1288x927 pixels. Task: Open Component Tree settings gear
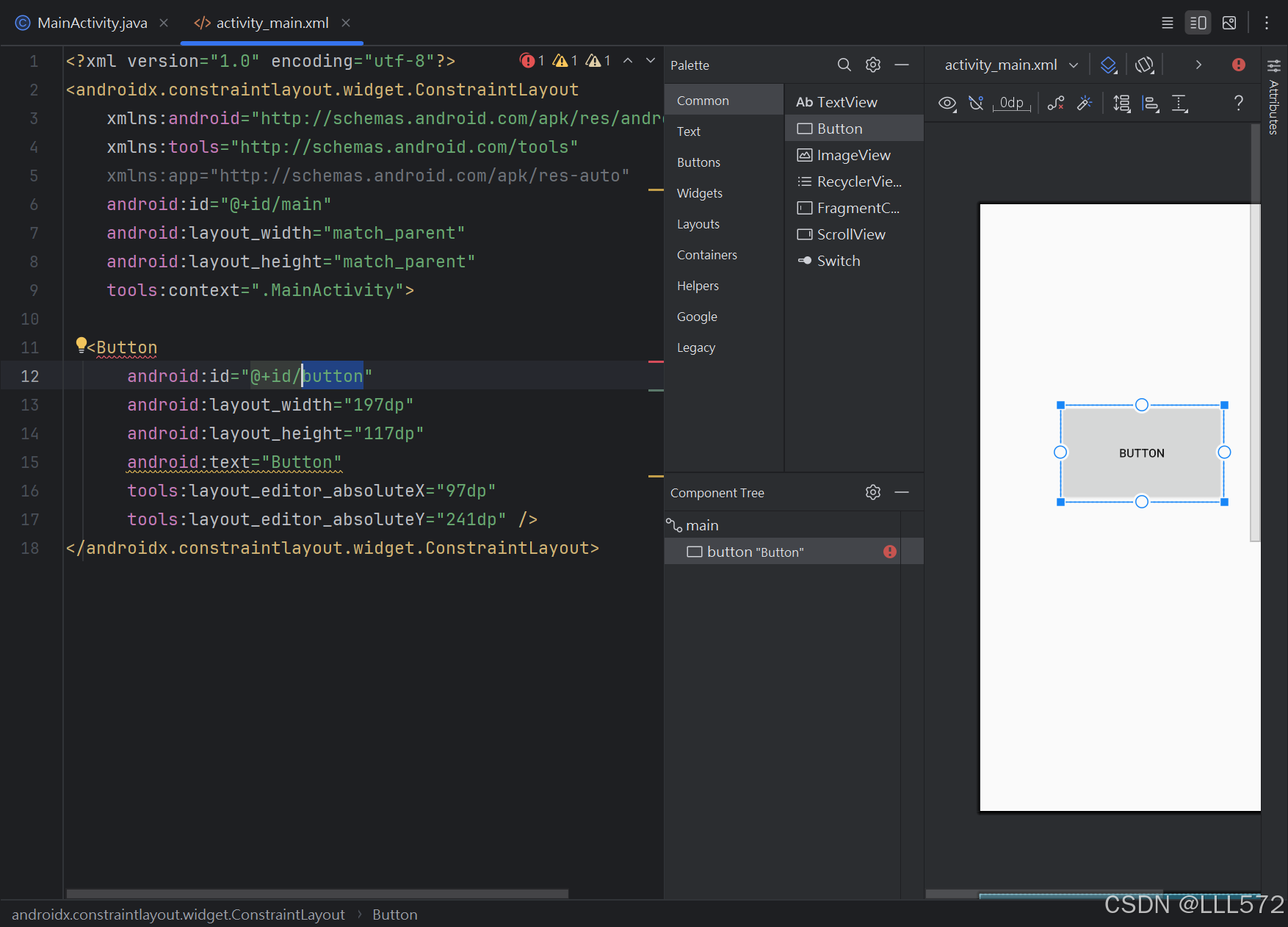(x=873, y=492)
